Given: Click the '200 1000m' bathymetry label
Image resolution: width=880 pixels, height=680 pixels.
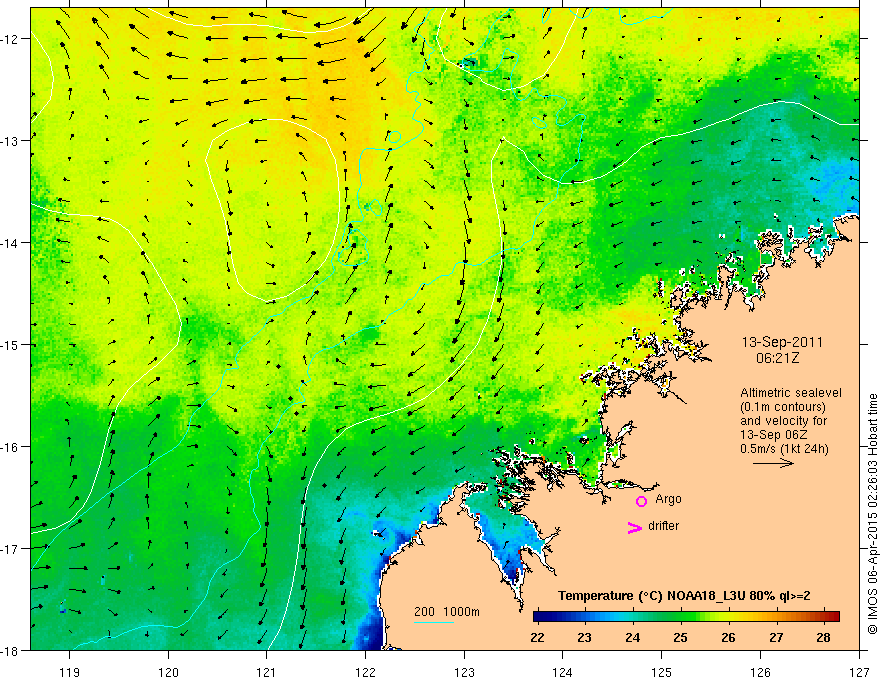Looking at the screenshot, I should [447, 612].
